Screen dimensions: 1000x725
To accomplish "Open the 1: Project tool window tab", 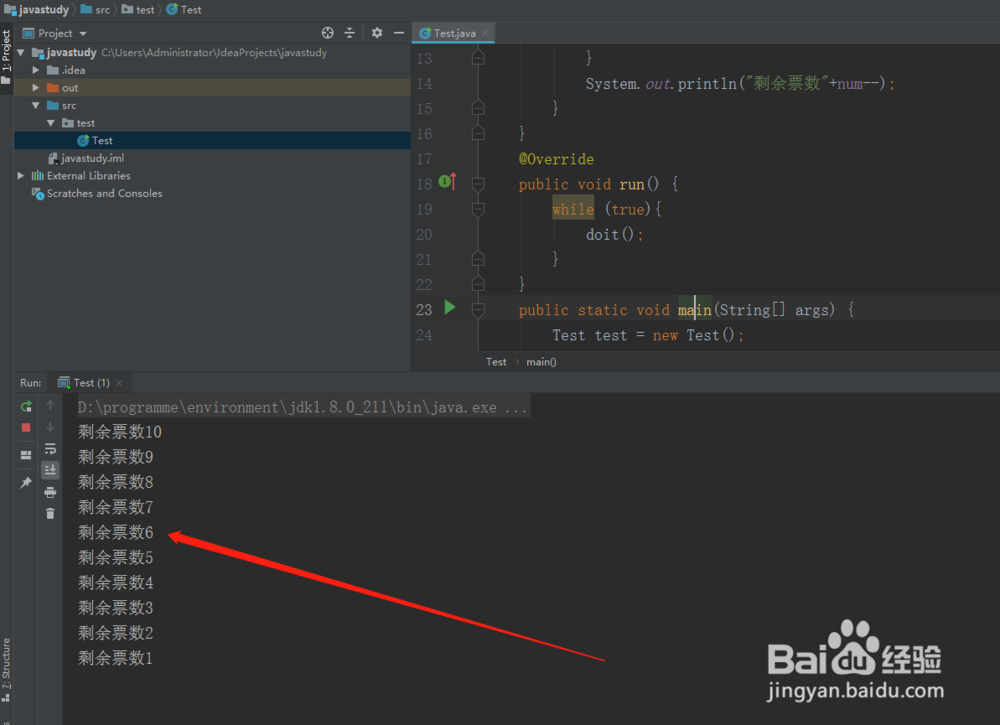I will click(x=6, y=57).
